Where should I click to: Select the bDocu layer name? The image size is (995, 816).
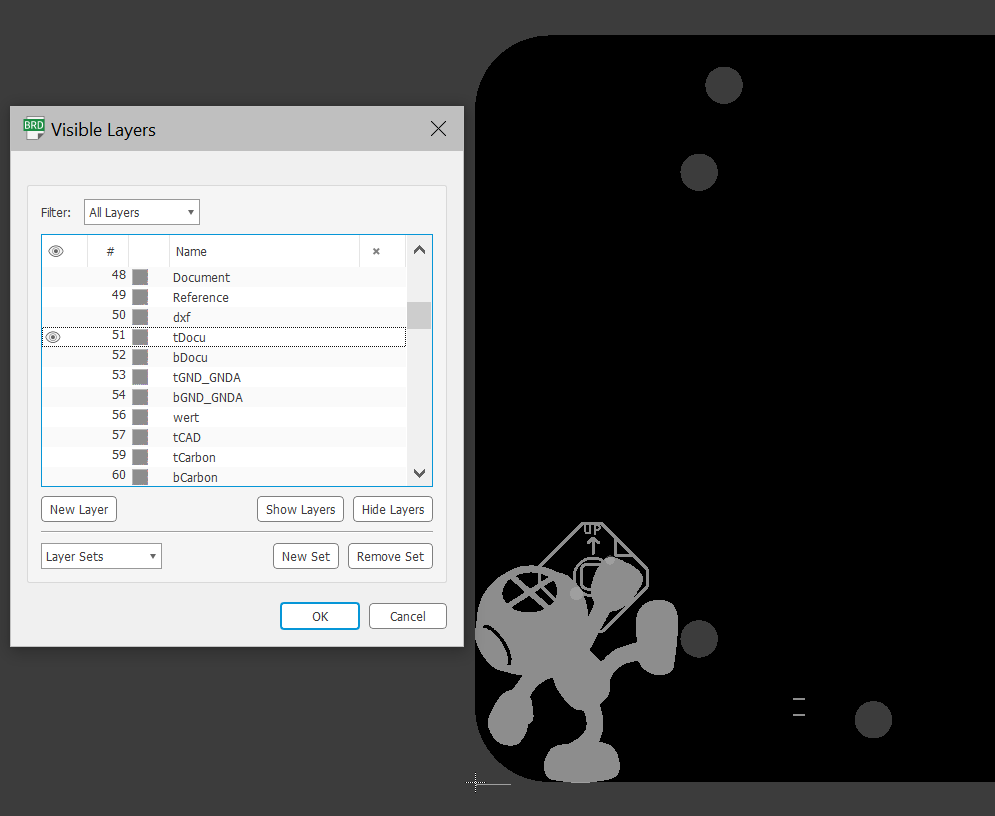190,358
